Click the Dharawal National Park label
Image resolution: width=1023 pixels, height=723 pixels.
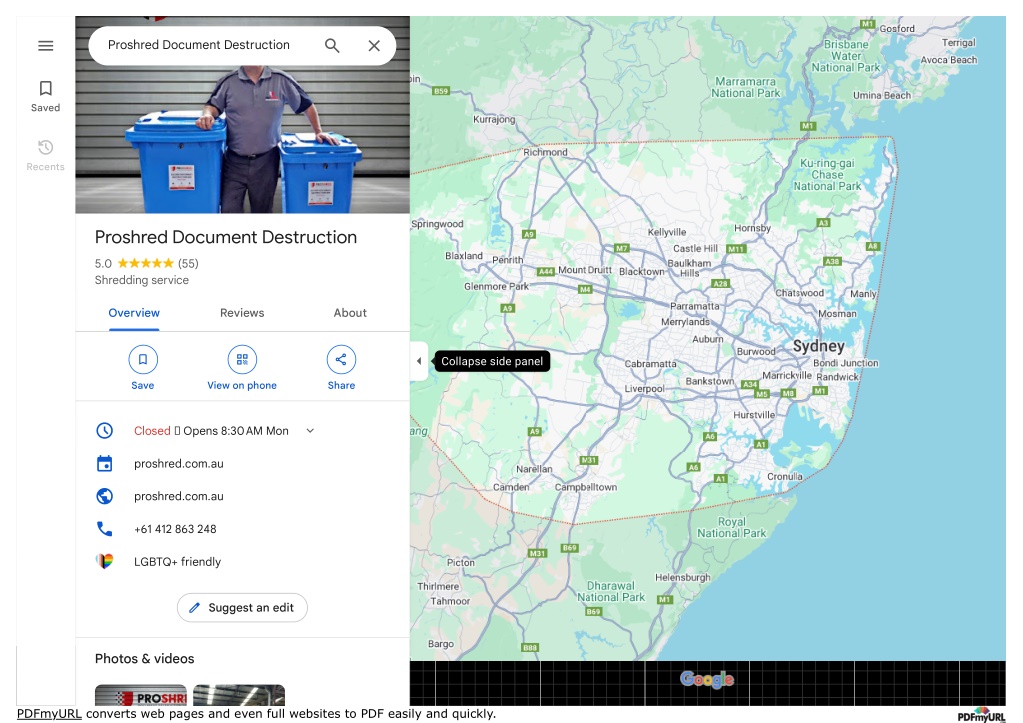click(611, 591)
